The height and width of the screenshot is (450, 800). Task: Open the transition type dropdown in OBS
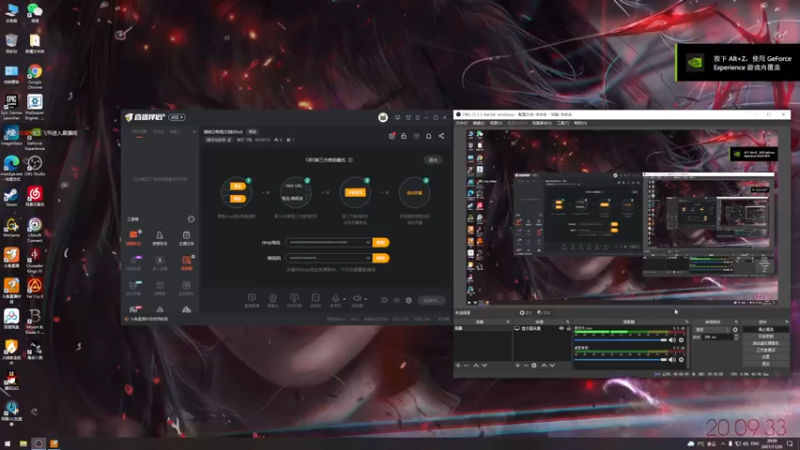click(712, 330)
